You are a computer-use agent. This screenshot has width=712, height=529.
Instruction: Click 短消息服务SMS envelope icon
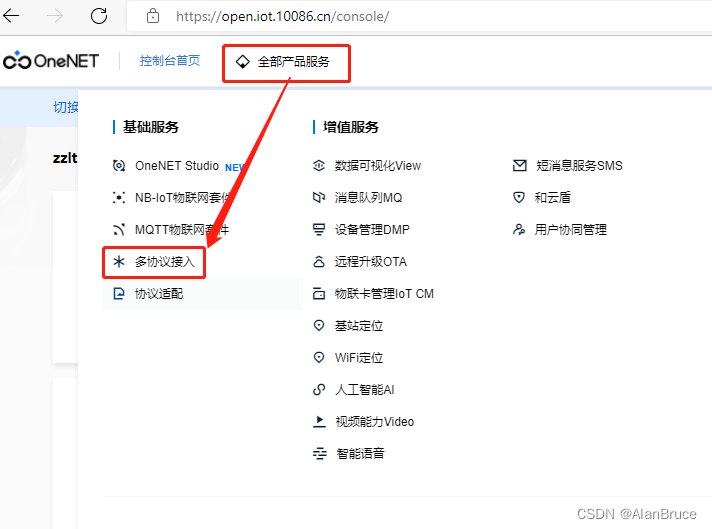click(x=519, y=166)
